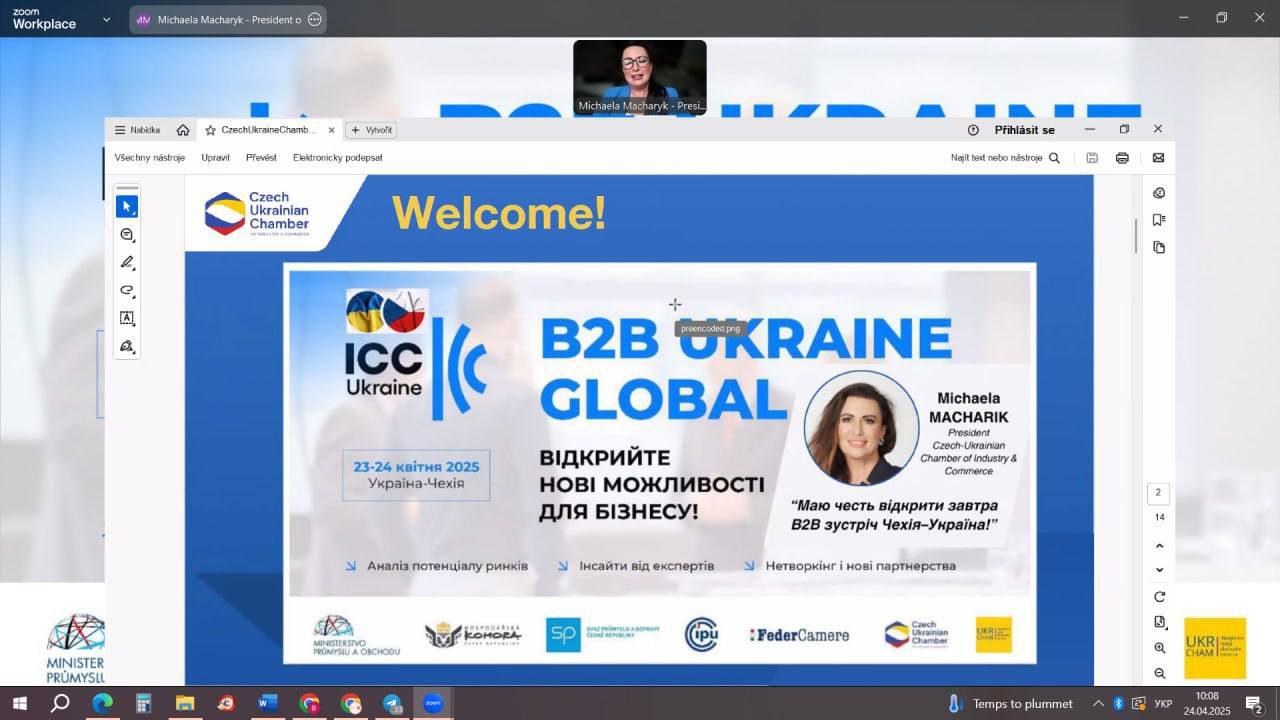
Task: Click Michaela Macharyk's video thumbnail
Action: [640, 78]
